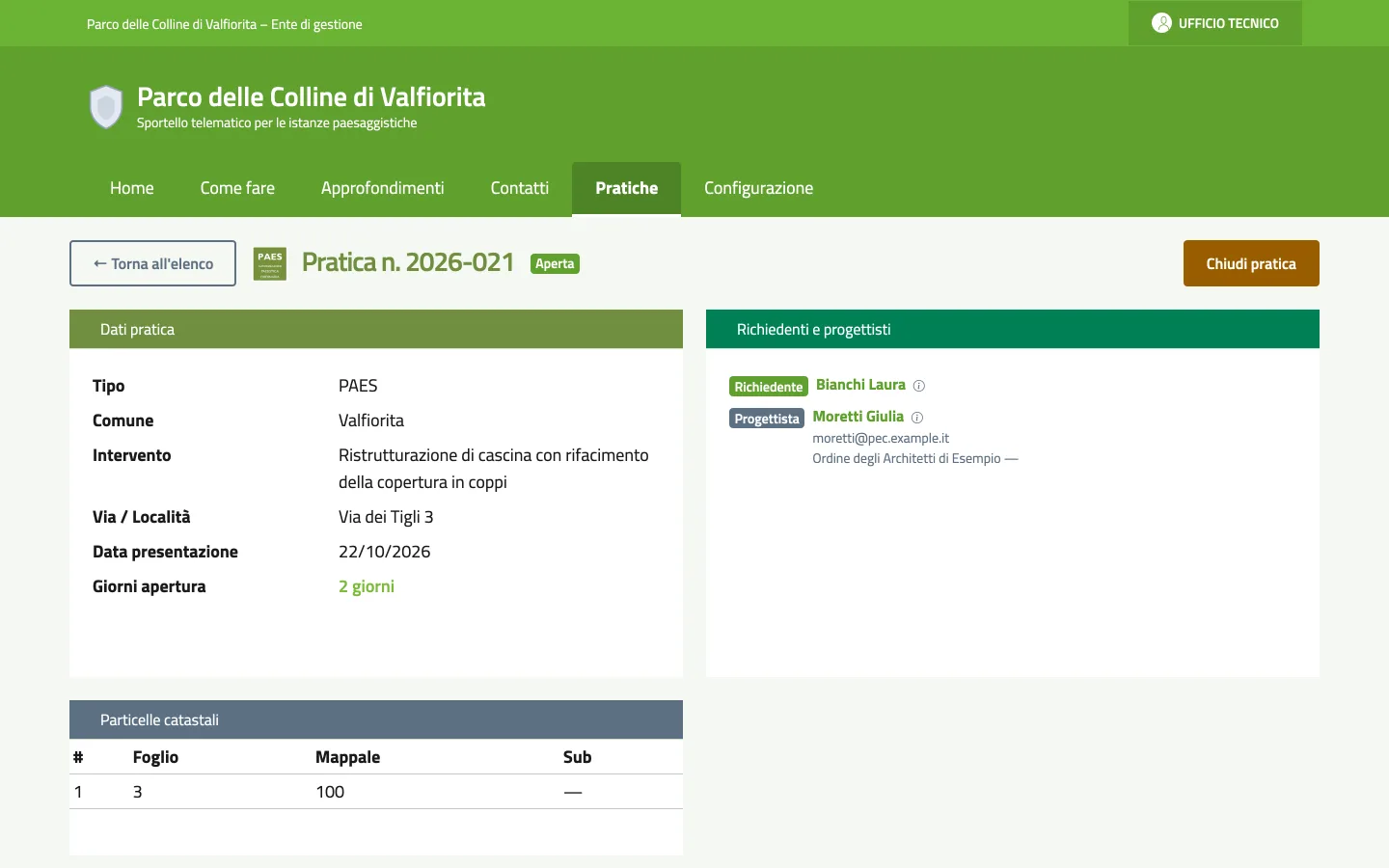The width and height of the screenshot is (1389, 868).
Task: Click the Comune value Valfiorita
Action: click(371, 420)
